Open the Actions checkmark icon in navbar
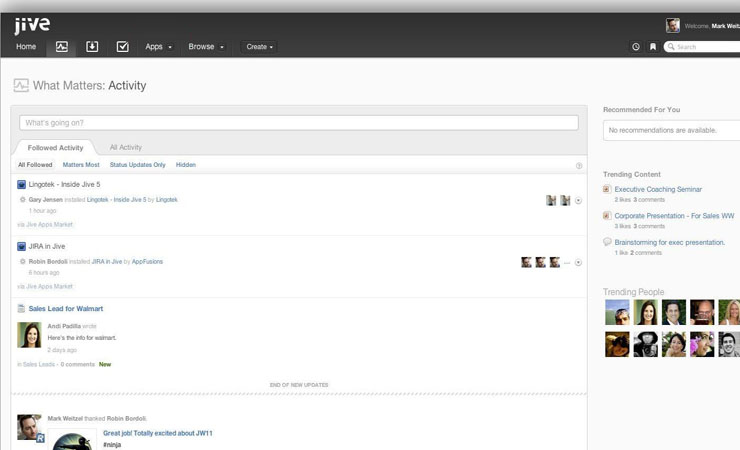740x450 pixels. coord(122,47)
